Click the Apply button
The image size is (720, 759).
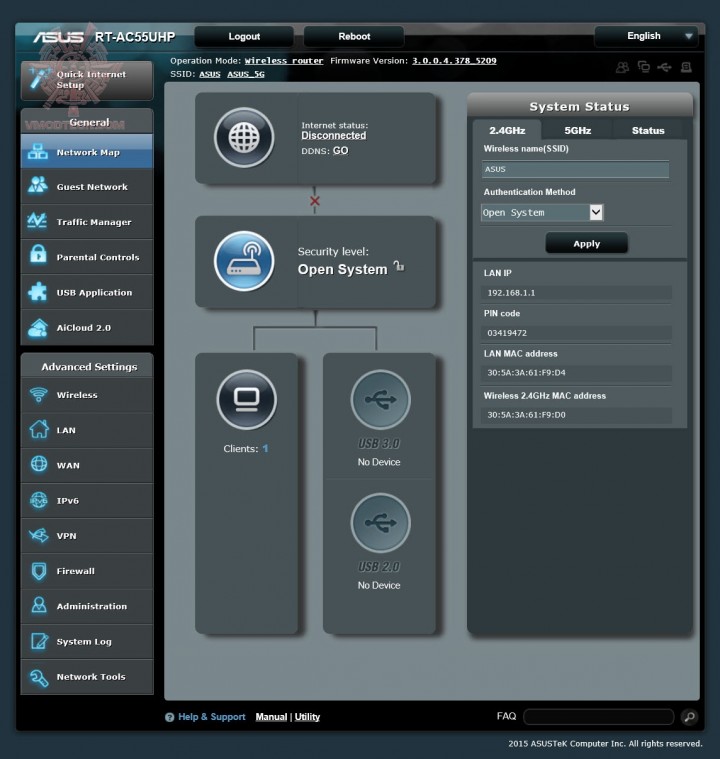(x=586, y=243)
